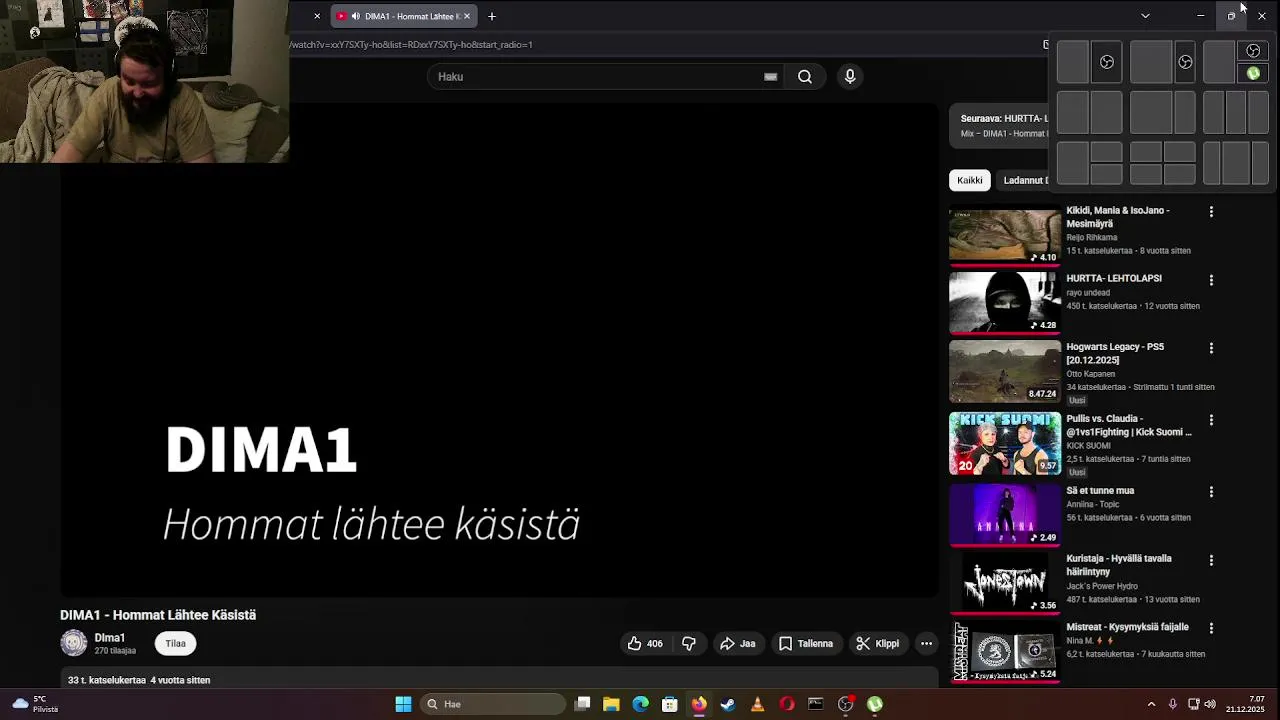
Task: Open video title HURTTA- LEHTOLAPSI
Action: pyautogui.click(x=1114, y=279)
